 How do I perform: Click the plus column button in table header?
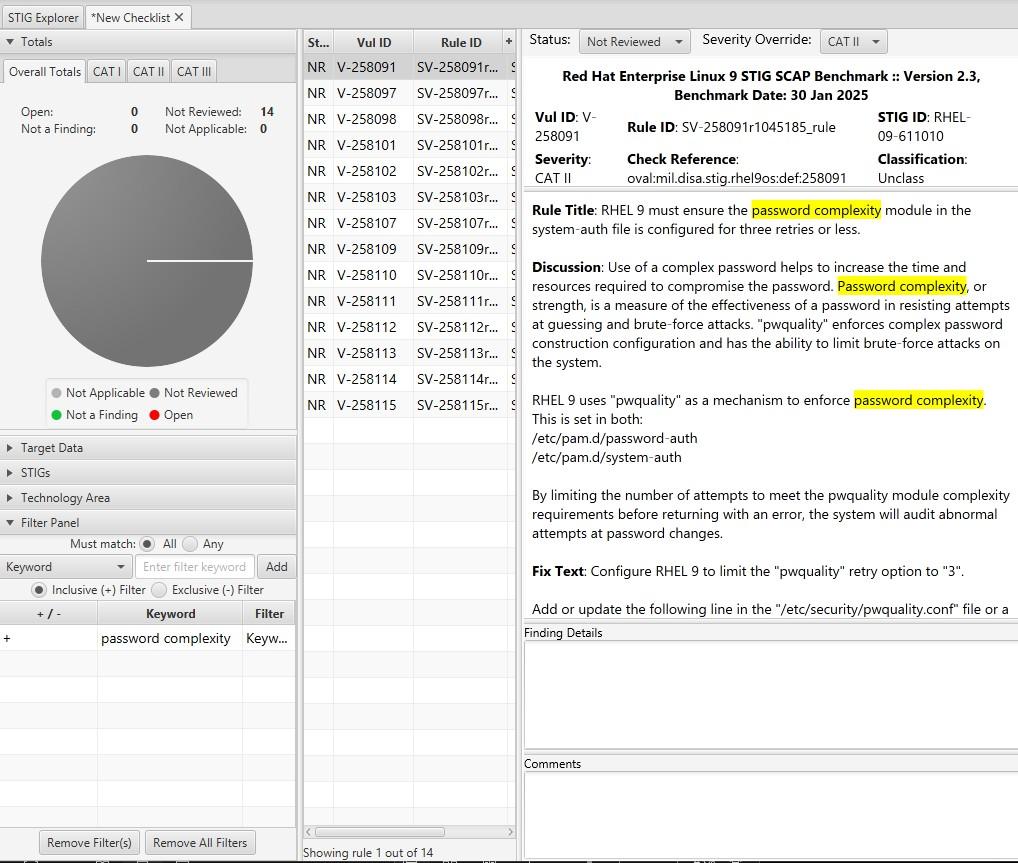coord(509,42)
